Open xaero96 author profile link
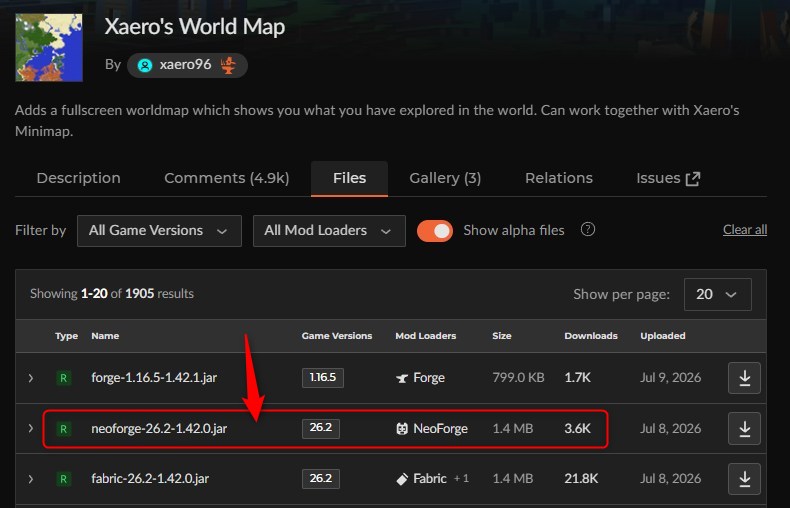Image resolution: width=790 pixels, height=508 pixels. 187,65
